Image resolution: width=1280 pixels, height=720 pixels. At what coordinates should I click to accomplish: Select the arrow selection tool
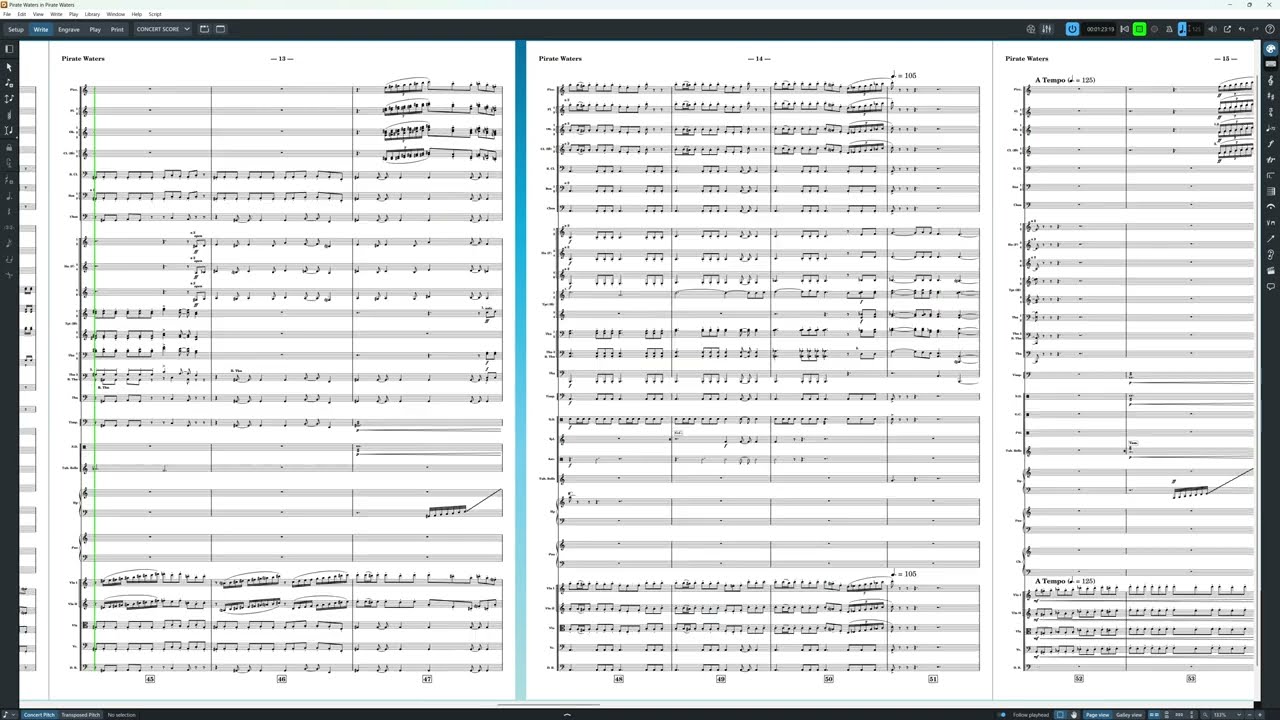pyautogui.click(x=9, y=67)
